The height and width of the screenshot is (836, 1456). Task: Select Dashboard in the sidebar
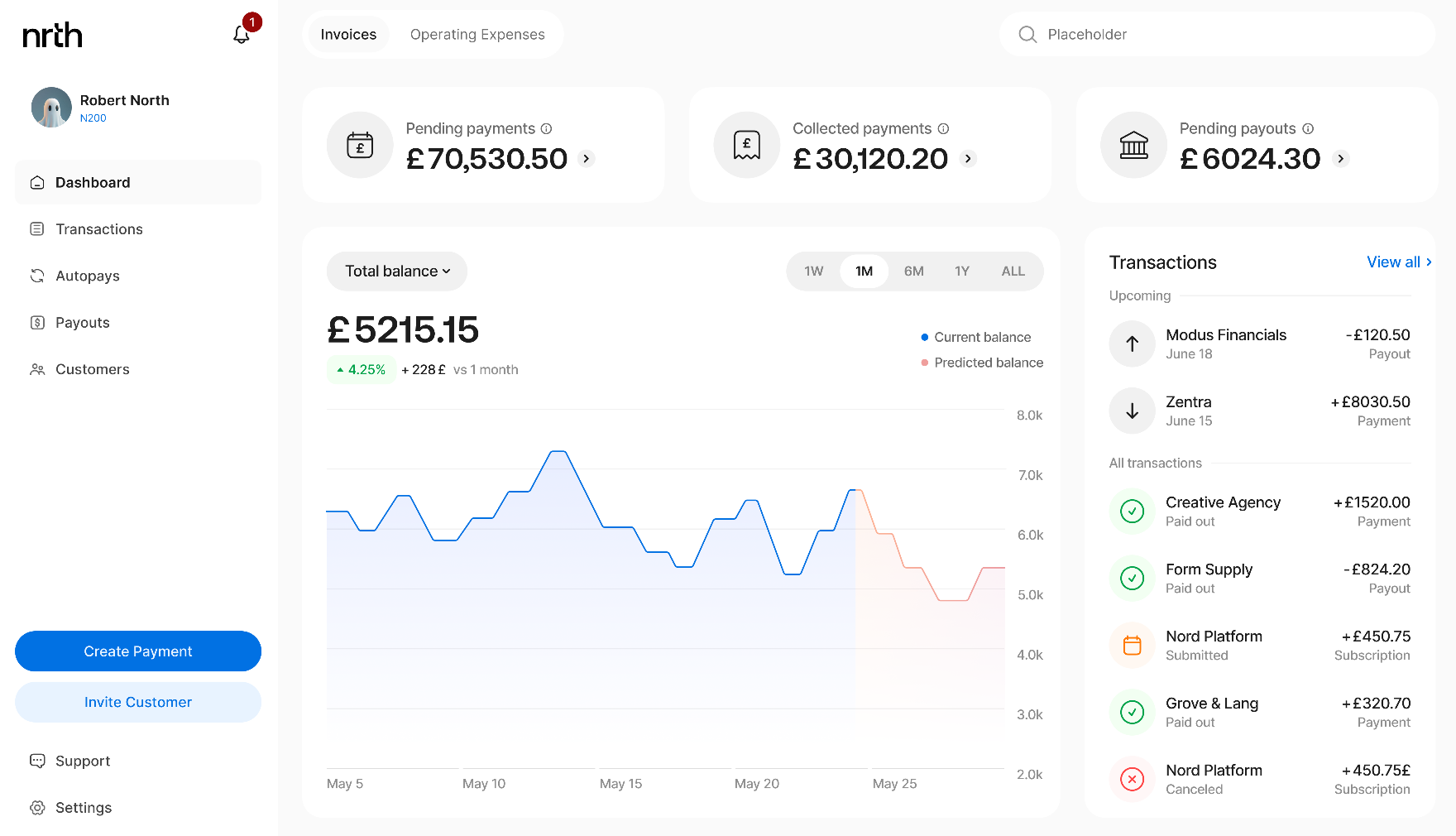tap(138, 182)
